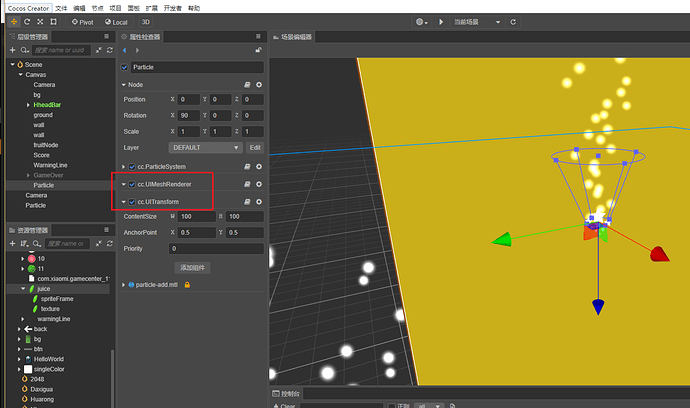Select the fruitNode node
690x408 pixels.
click(x=46, y=145)
